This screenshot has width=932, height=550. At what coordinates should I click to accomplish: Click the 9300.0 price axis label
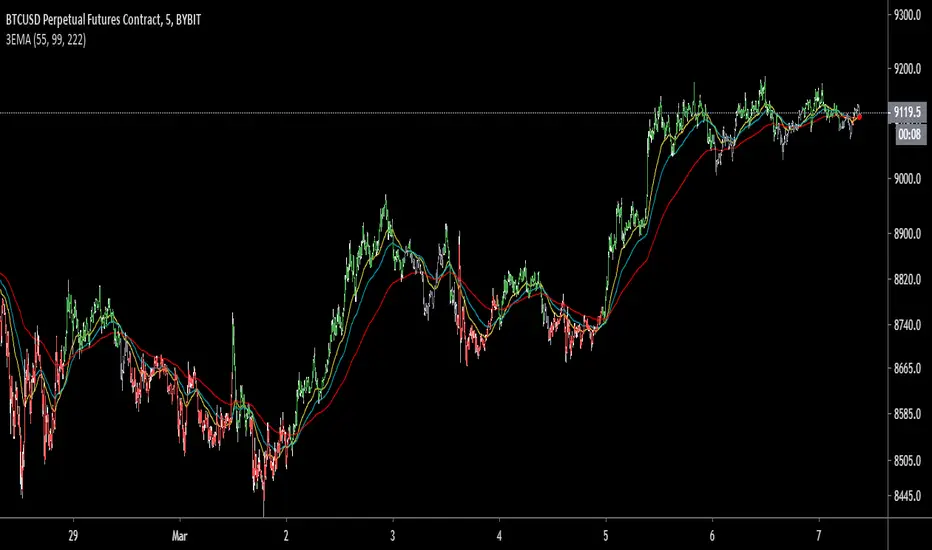point(908,15)
